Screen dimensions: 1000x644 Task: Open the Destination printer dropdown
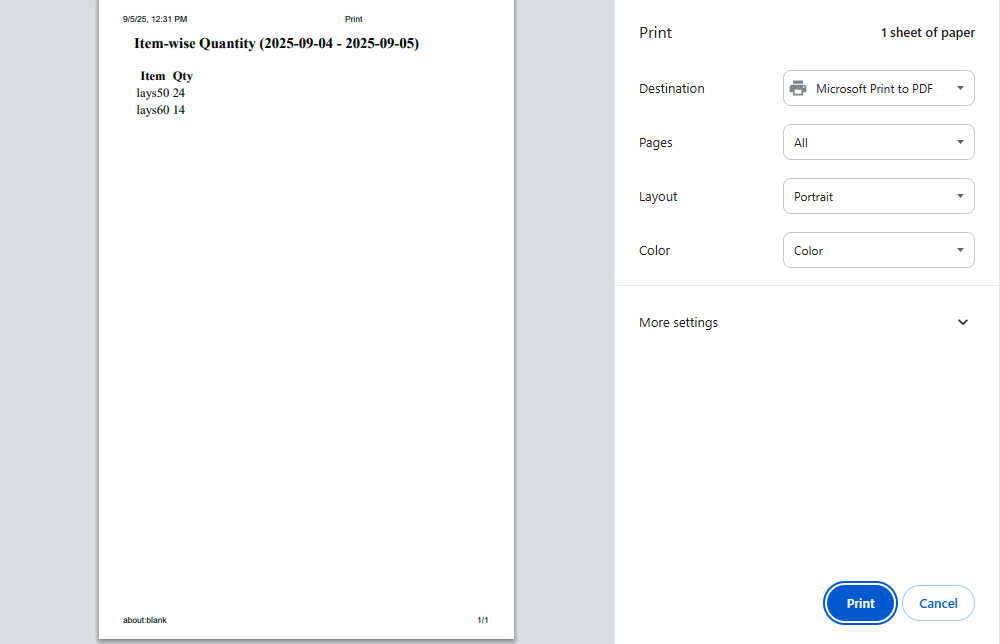click(x=878, y=88)
